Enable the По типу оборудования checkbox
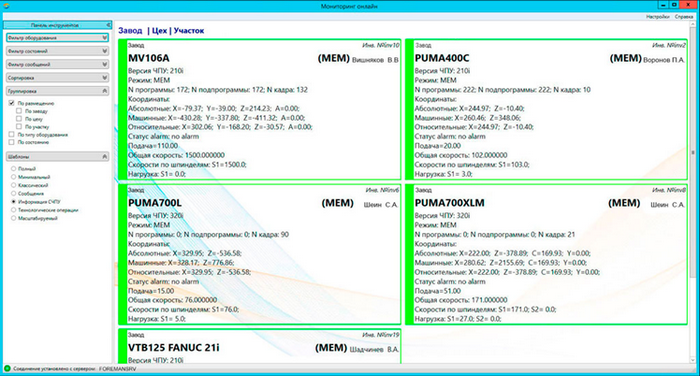 (x=12, y=134)
